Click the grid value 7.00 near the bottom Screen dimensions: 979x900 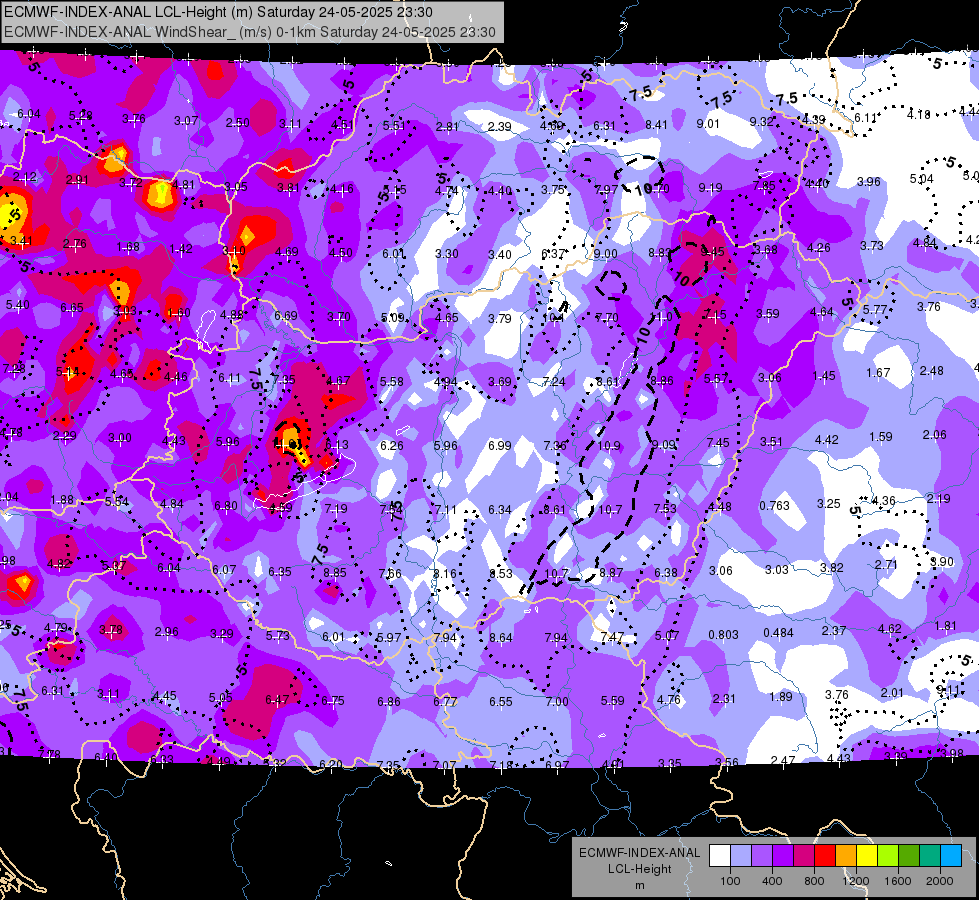point(556,701)
